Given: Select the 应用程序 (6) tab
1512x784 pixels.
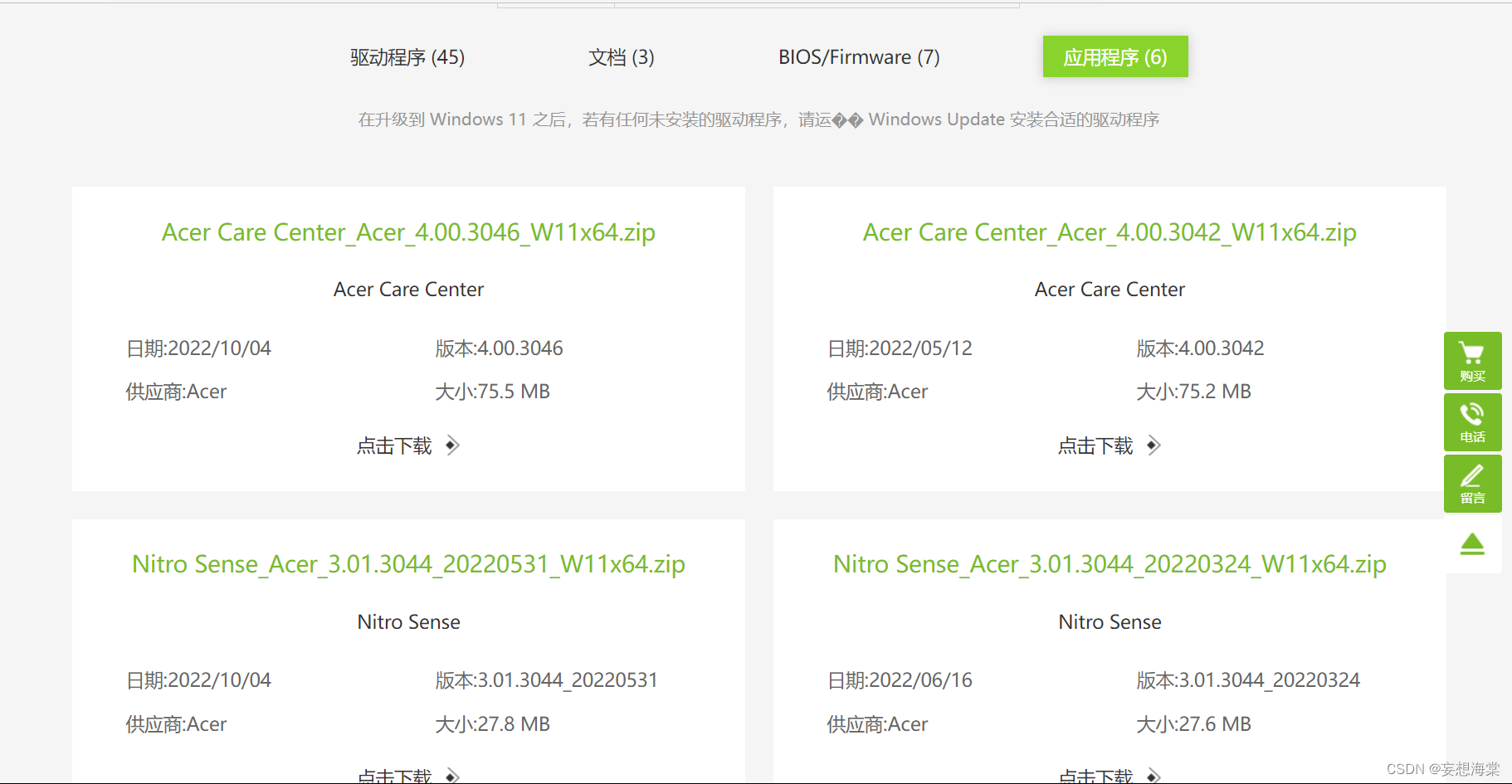Looking at the screenshot, I should (x=1115, y=56).
